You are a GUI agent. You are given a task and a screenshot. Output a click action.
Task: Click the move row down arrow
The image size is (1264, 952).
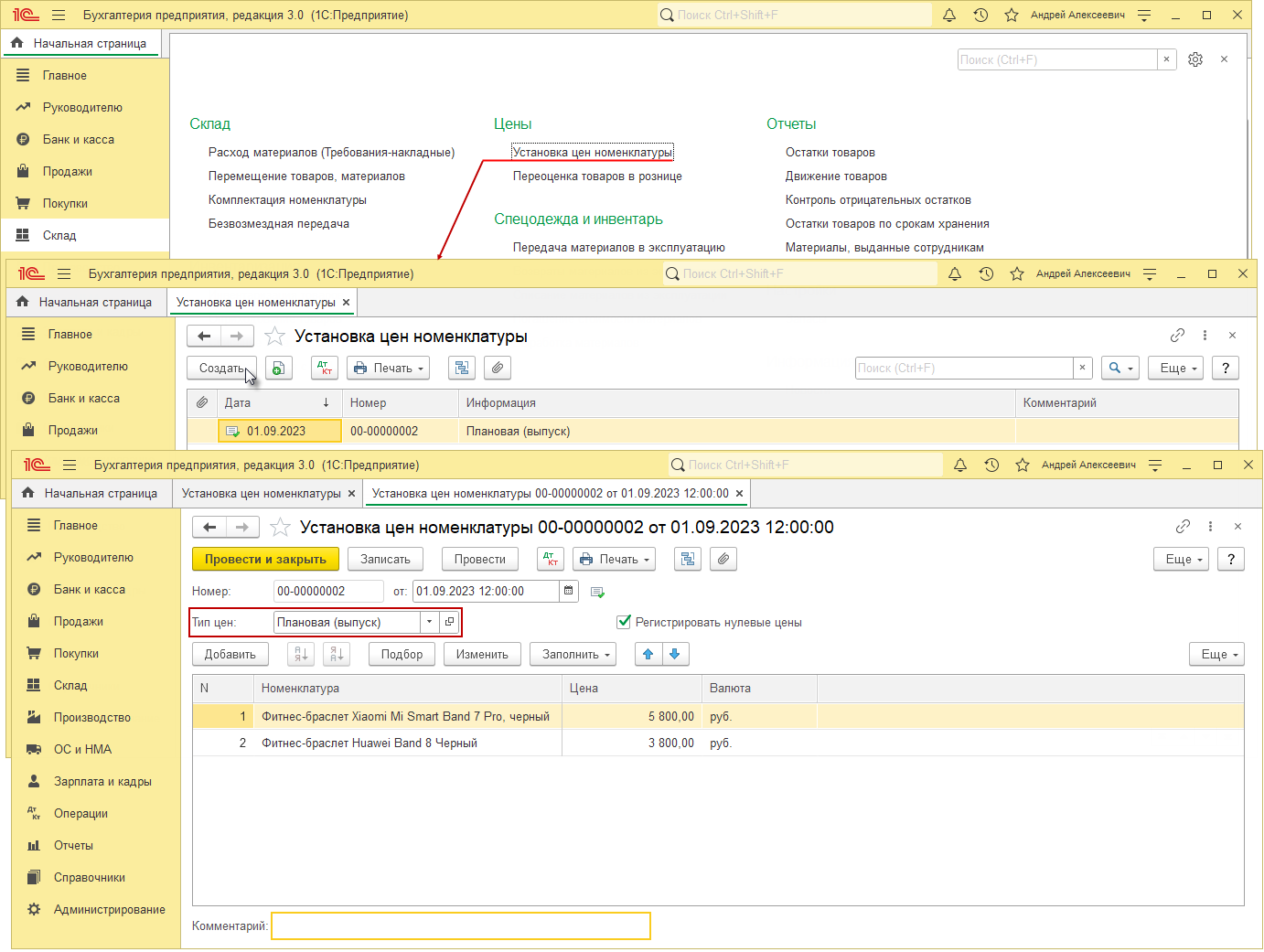click(675, 654)
